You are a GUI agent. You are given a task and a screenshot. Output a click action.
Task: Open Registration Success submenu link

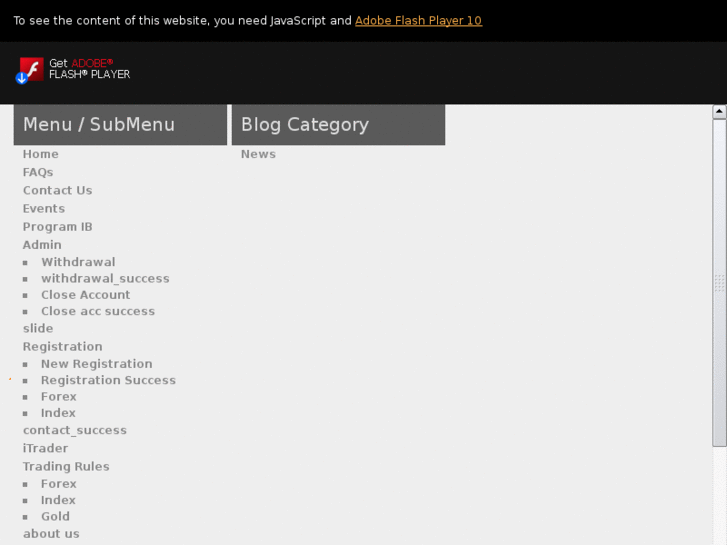coord(108,380)
